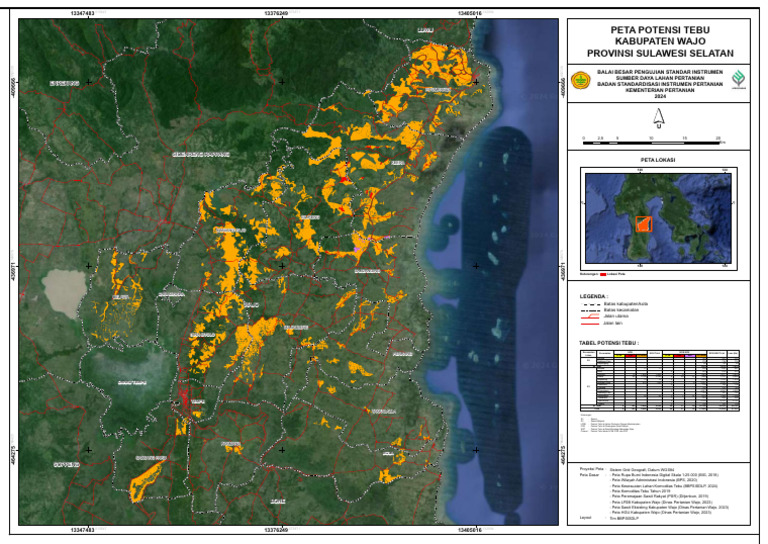Click the Ministry of Agriculture yellow emblem logo

(x=581, y=80)
